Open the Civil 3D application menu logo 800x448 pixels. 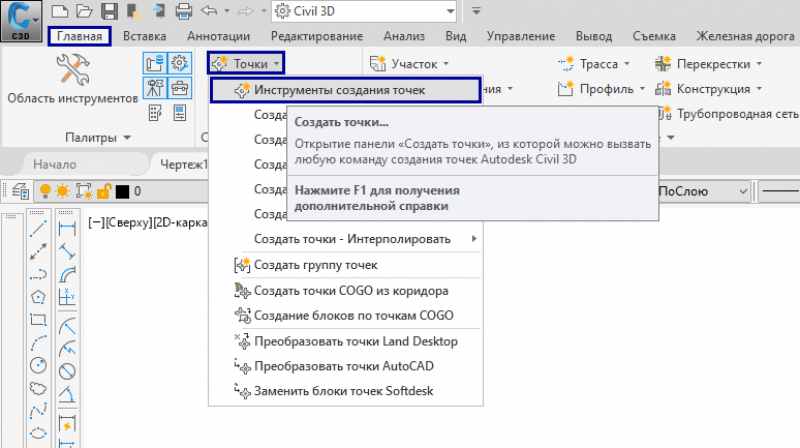tap(20, 20)
